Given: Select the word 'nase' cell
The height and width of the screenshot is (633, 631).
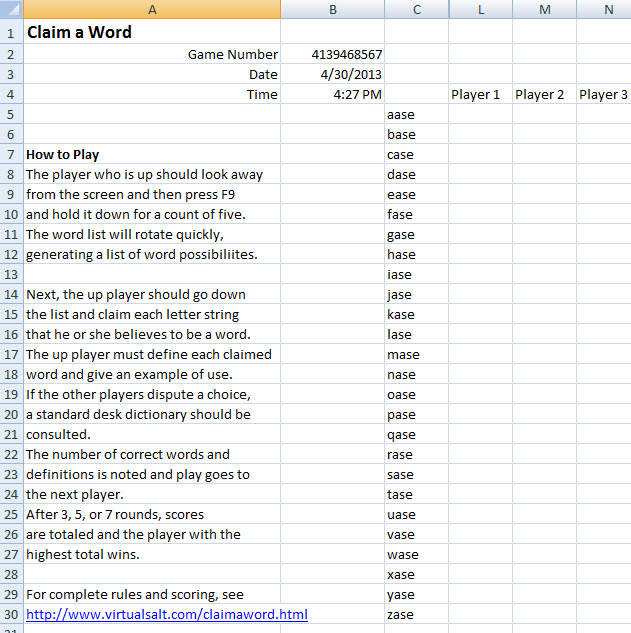Looking at the screenshot, I should coord(417,374).
